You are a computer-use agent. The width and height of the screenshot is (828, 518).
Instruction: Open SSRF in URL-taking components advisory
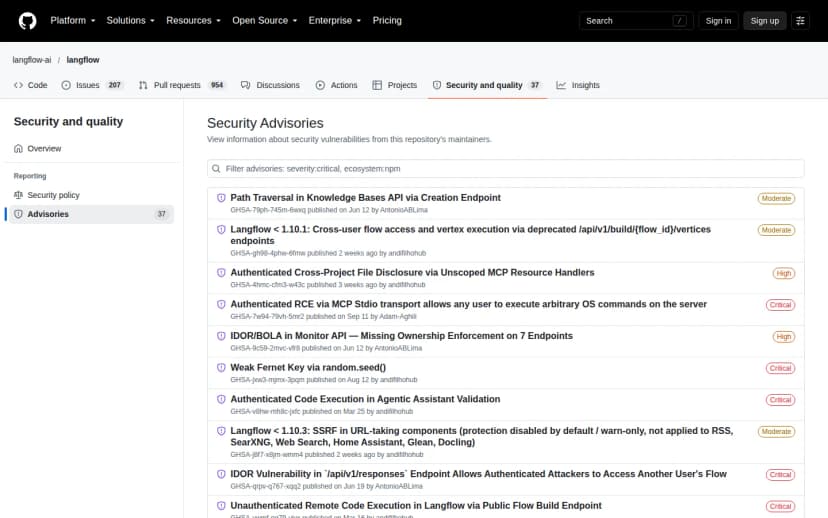click(482, 437)
